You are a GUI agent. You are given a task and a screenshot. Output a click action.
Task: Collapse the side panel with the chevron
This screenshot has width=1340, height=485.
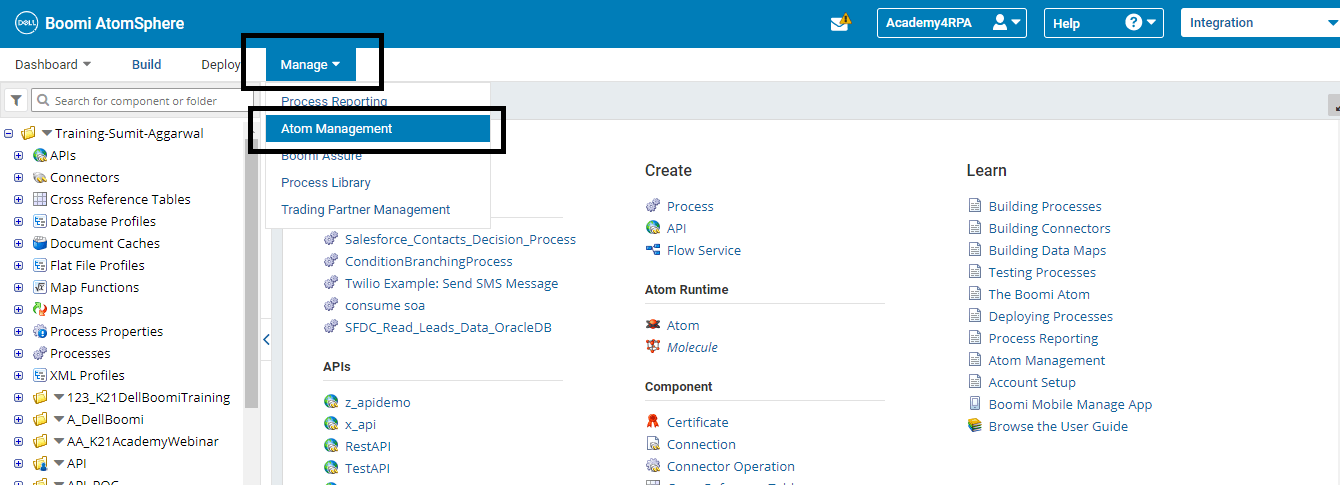(266, 340)
